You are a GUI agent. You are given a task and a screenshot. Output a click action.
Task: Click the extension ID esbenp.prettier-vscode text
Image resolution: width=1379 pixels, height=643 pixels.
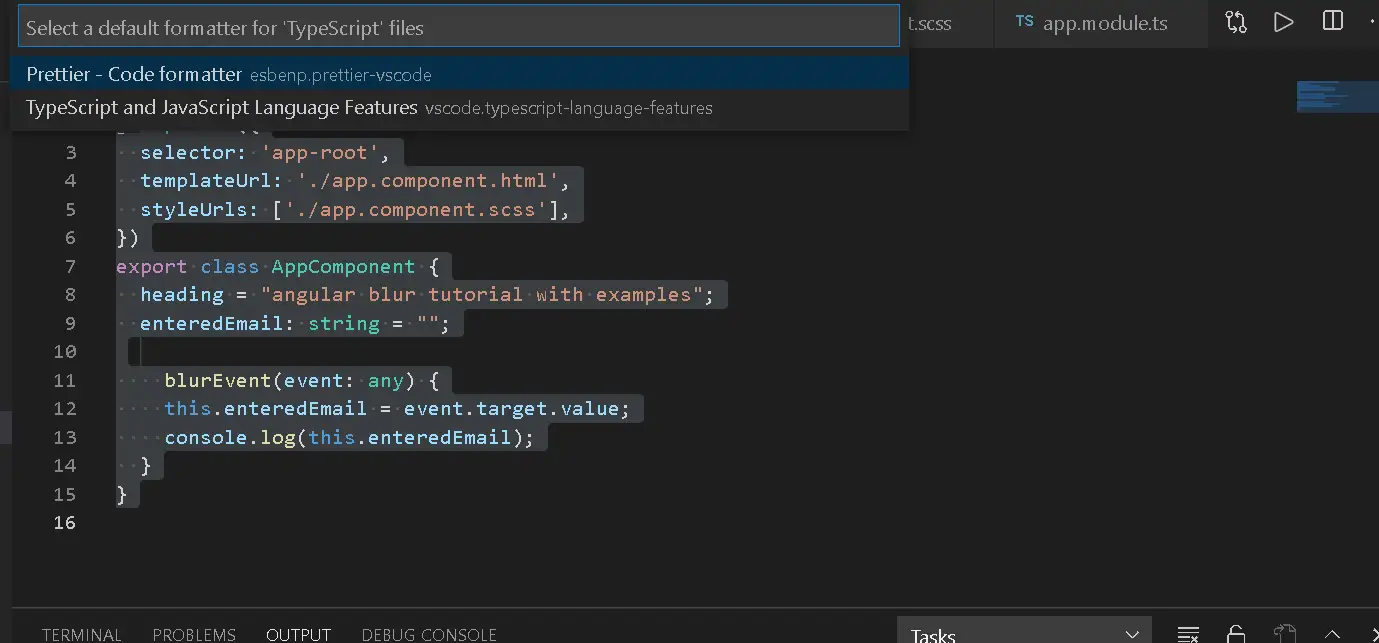pyautogui.click(x=341, y=75)
